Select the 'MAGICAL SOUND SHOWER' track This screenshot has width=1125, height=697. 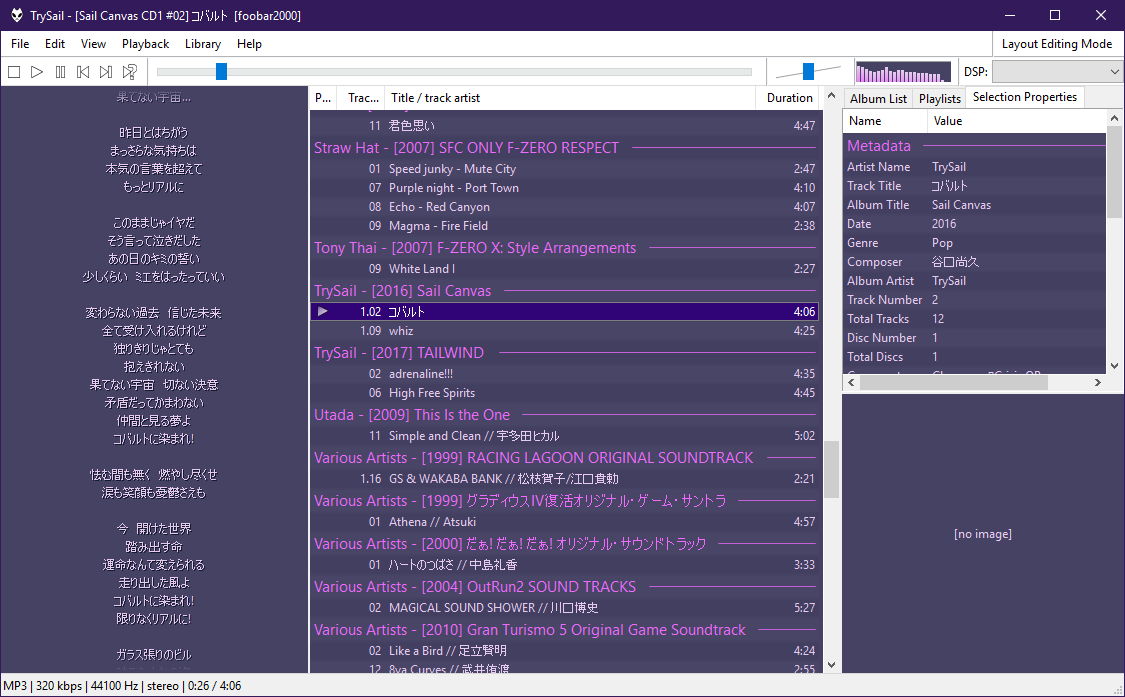[x=565, y=608]
